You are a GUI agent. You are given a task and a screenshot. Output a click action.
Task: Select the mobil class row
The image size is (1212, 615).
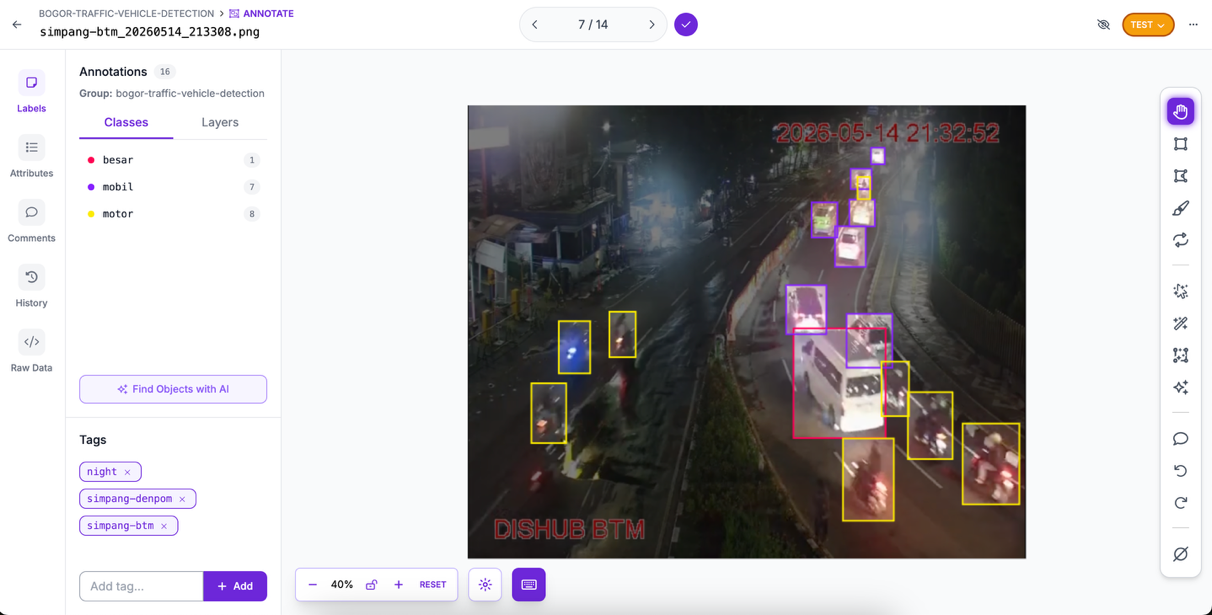tap(173, 187)
